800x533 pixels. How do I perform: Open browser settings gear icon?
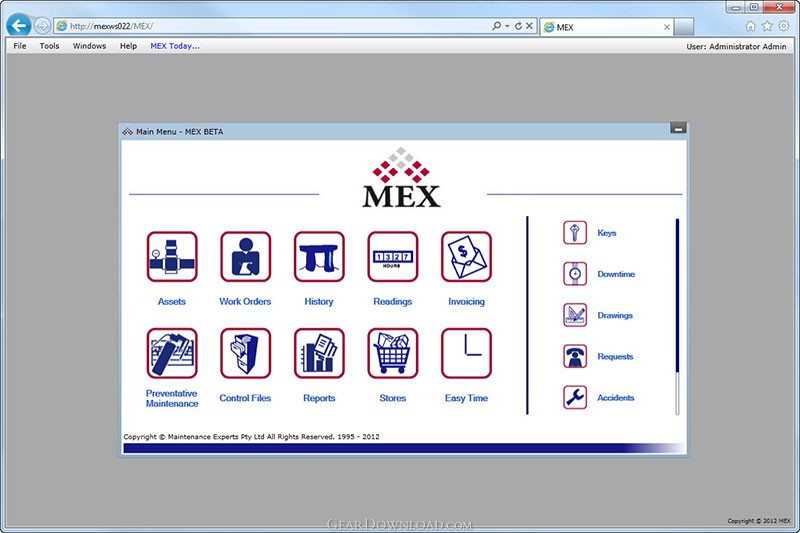784,26
